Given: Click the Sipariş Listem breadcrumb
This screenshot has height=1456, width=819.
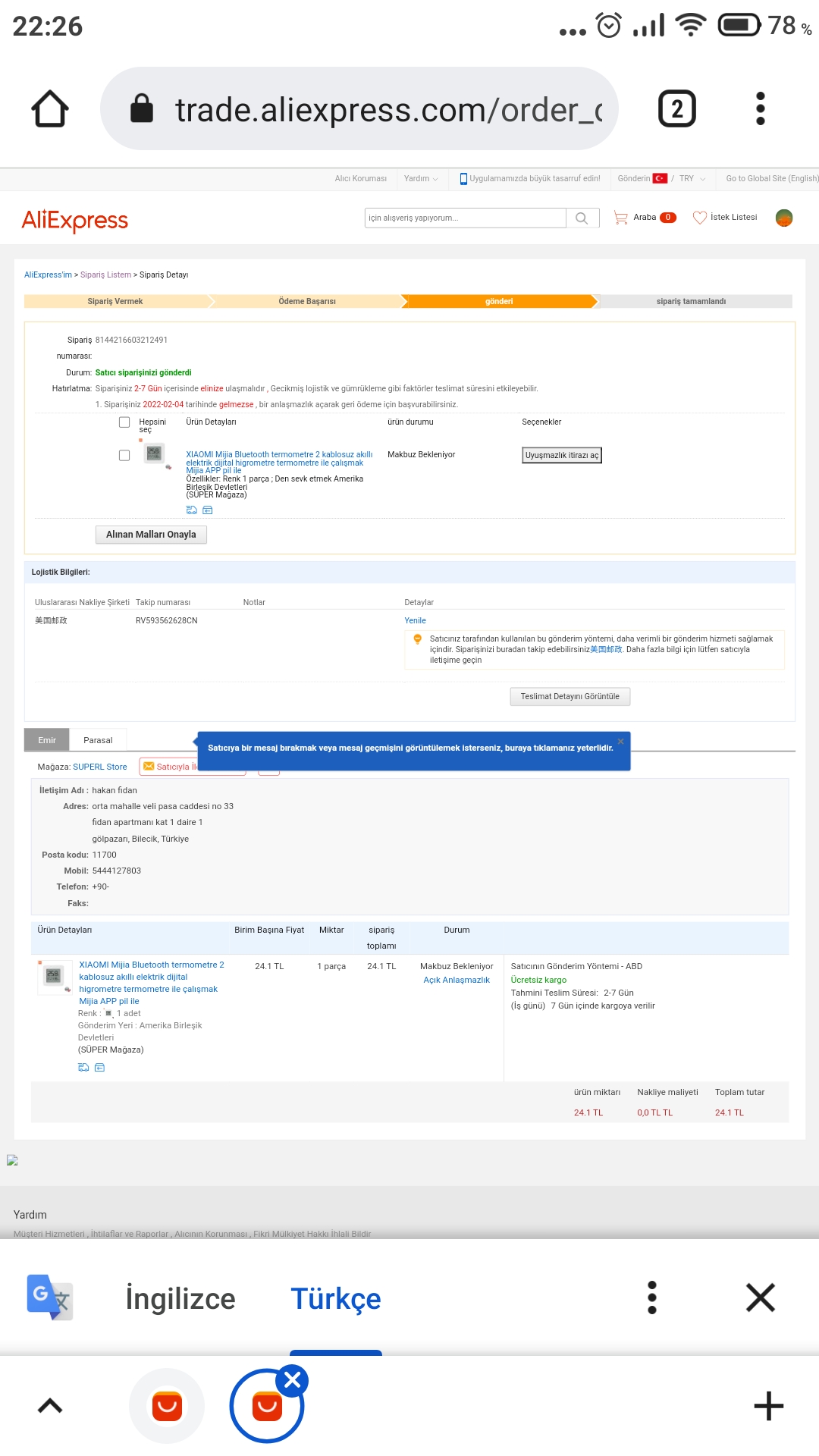Looking at the screenshot, I should pyautogui.click(x=105, y=275).
